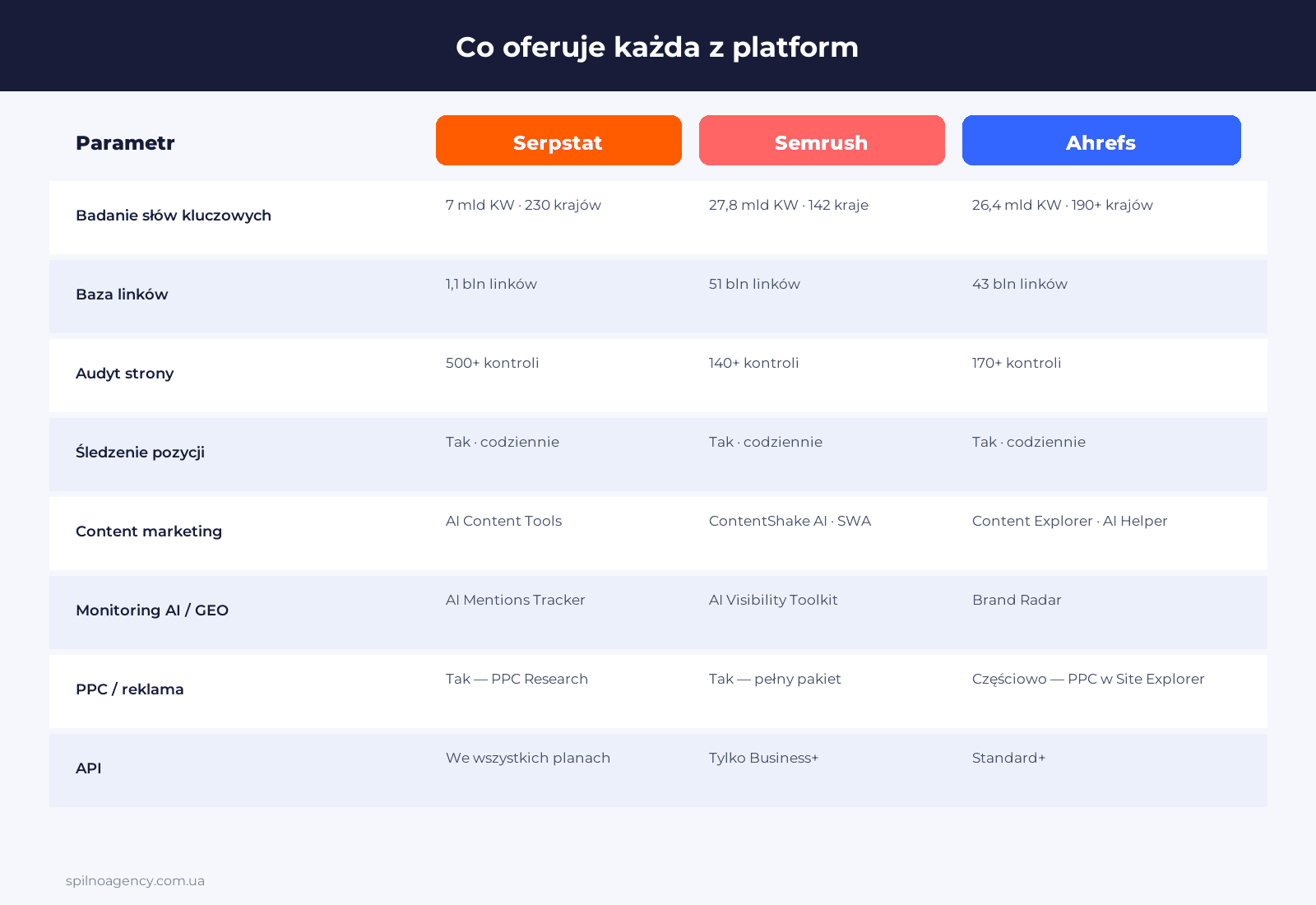Click the 'We wszystkich planach' cell

[x=528, y=758]
